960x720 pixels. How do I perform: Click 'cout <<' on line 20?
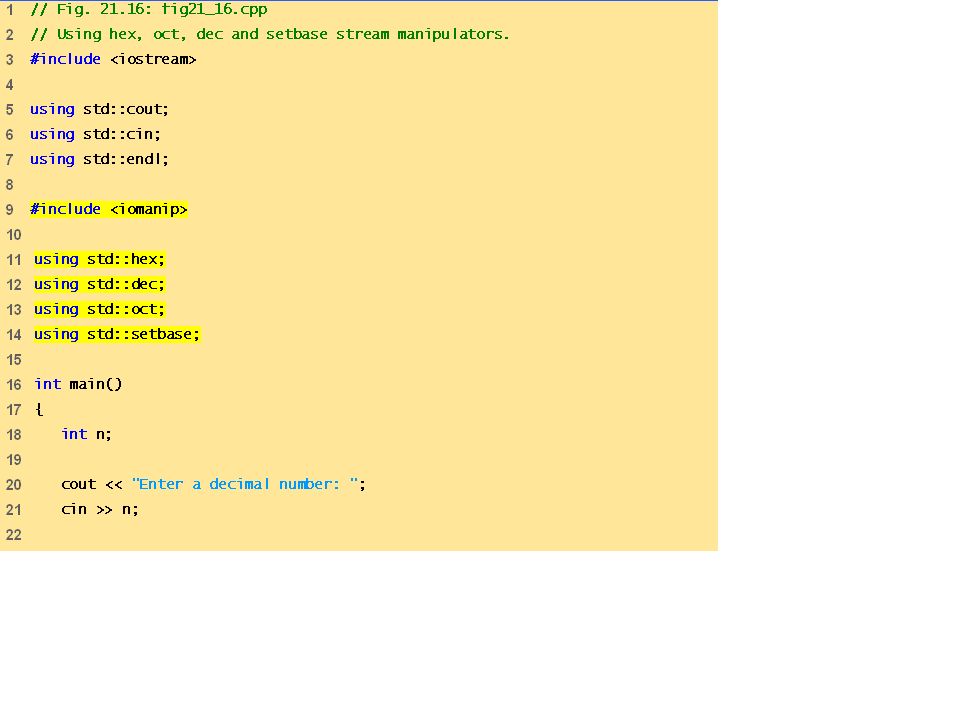(x=92, y=485)
